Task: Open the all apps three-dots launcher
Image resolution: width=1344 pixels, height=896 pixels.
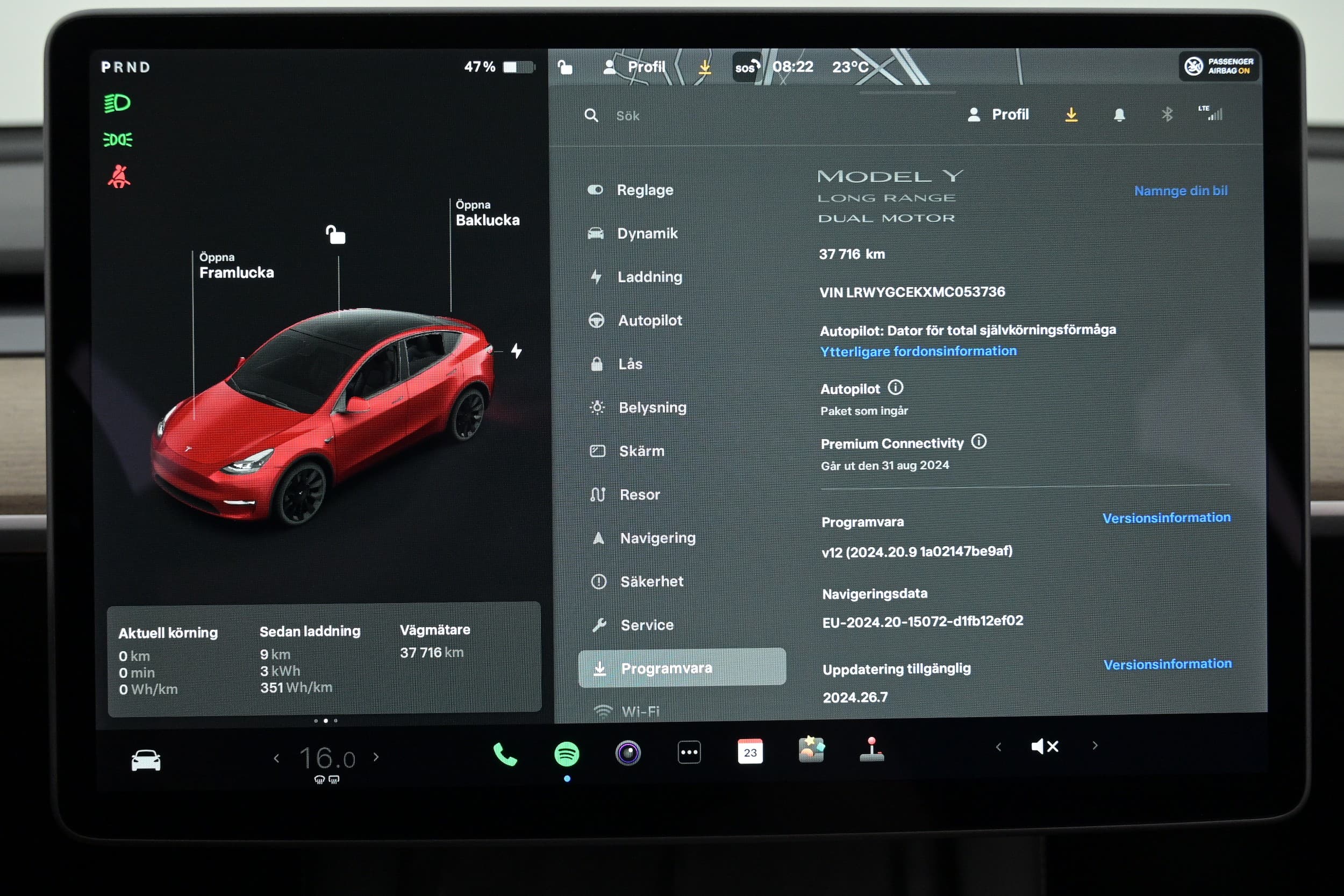Action: click(x=689, y=752)
